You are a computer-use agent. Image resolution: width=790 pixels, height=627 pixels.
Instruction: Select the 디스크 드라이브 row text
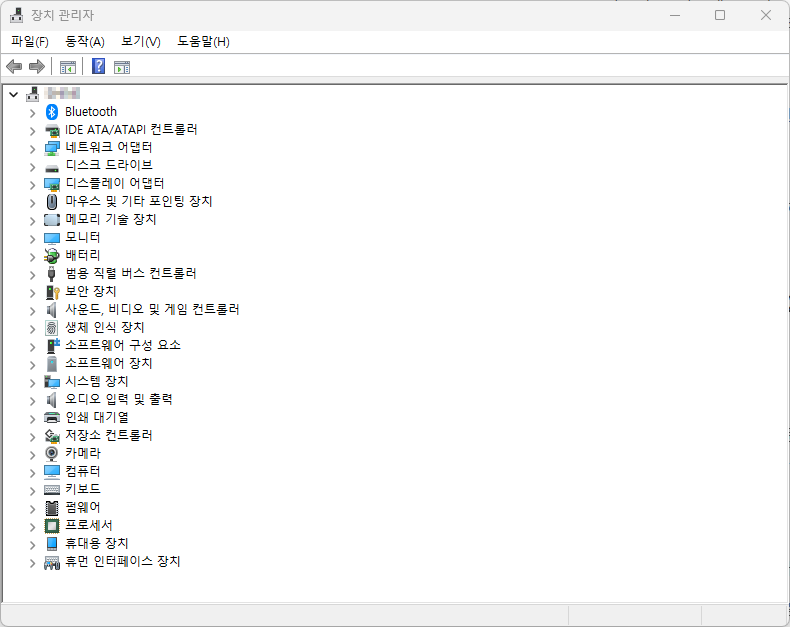(109, 165)
